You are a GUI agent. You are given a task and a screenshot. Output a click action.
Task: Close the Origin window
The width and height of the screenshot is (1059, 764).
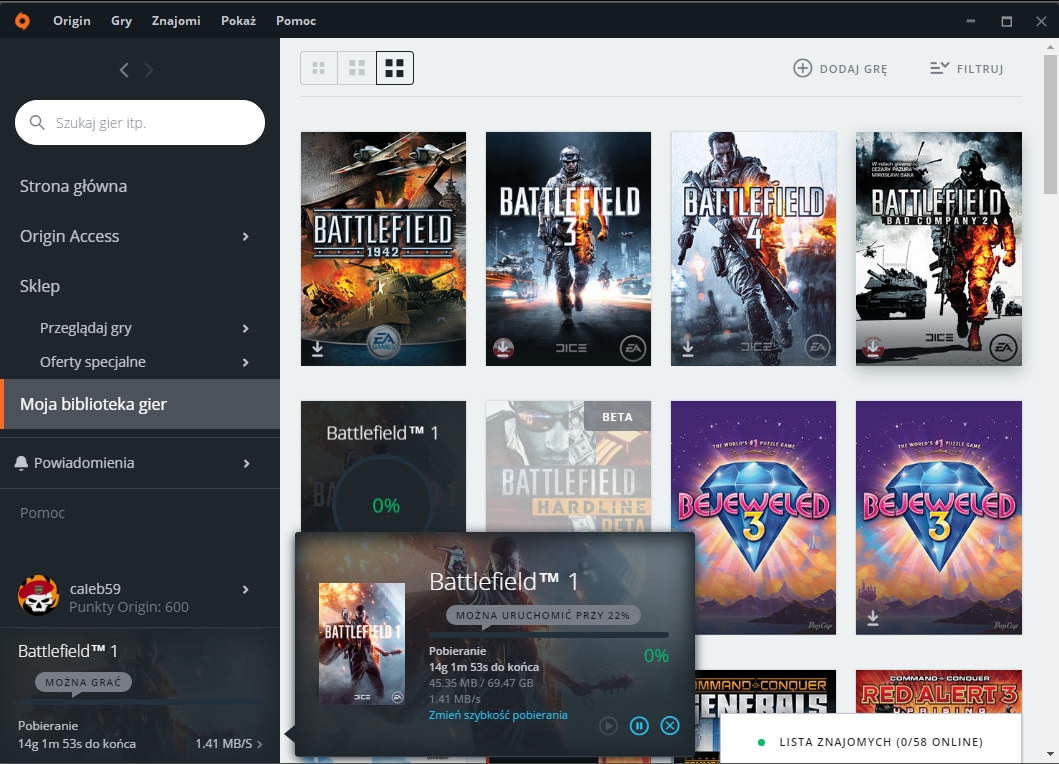click(1041, 21)
